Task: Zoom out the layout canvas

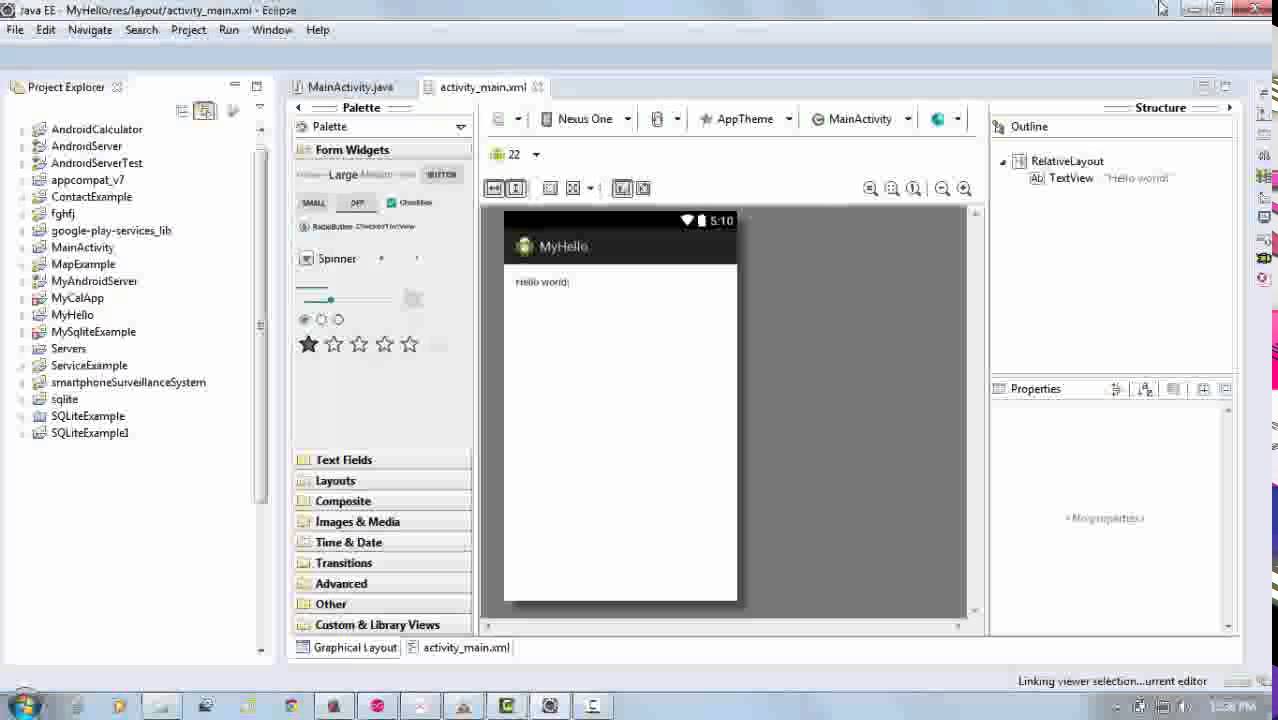Action: (x=942, y=188)
